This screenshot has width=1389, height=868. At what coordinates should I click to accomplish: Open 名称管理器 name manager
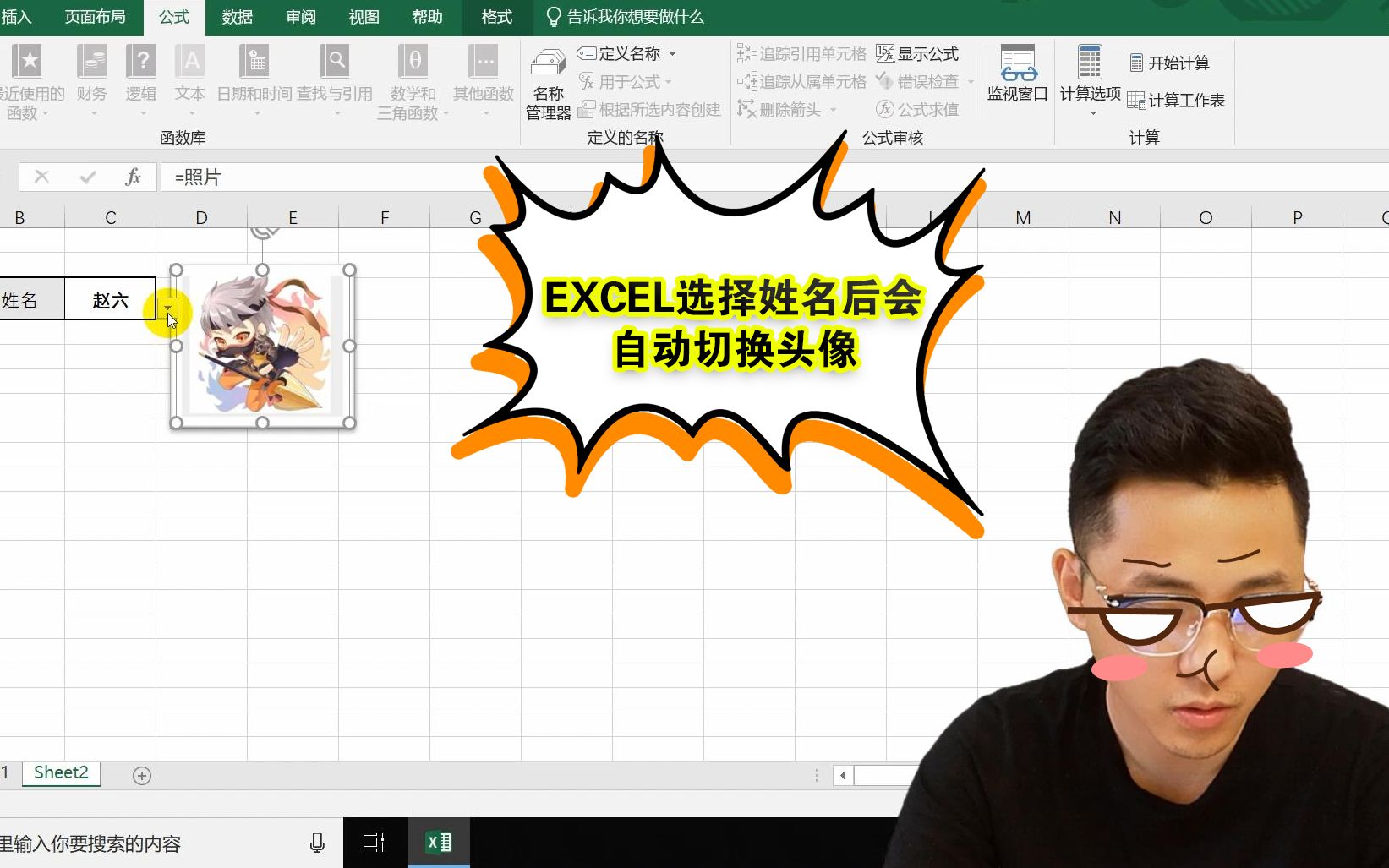click(x=548, y=85)
